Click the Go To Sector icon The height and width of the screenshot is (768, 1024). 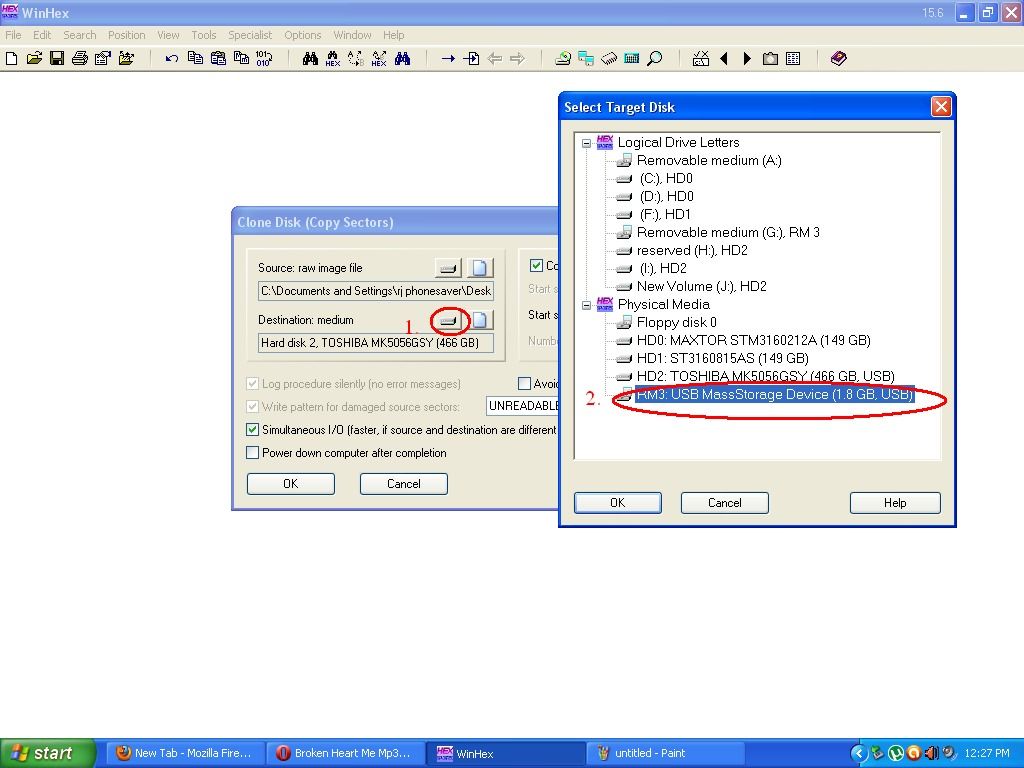coord(471,59)
